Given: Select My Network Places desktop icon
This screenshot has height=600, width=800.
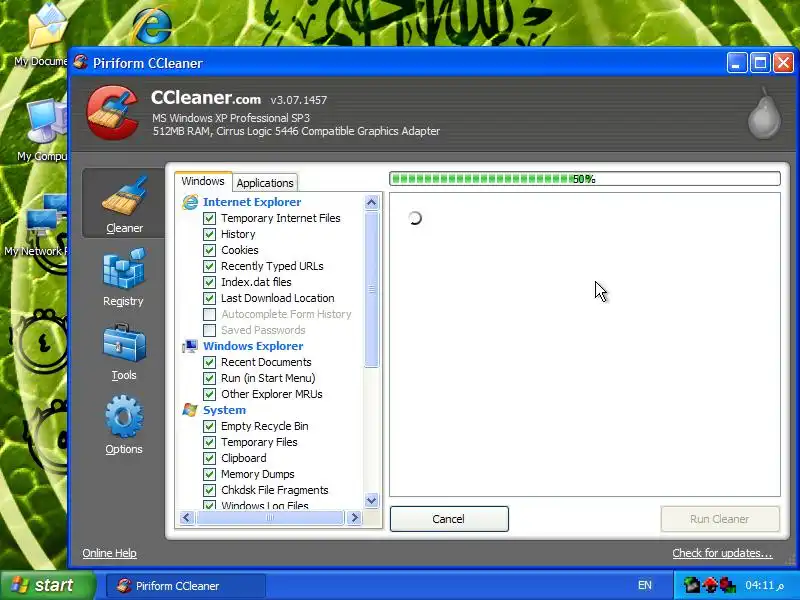Looking at the screenshot, I should [x=38, y=224].
